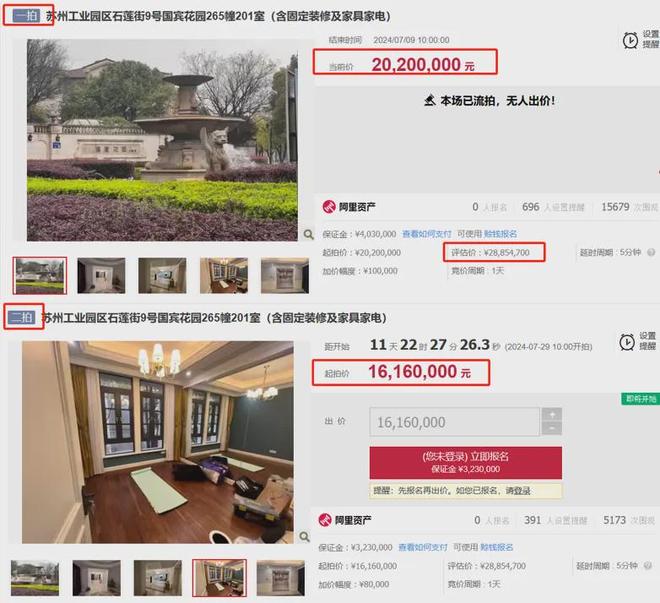Decrease bid with the minus stepper
The width and height of the screenshot is (660, 603).
click(x=552, y=428)
